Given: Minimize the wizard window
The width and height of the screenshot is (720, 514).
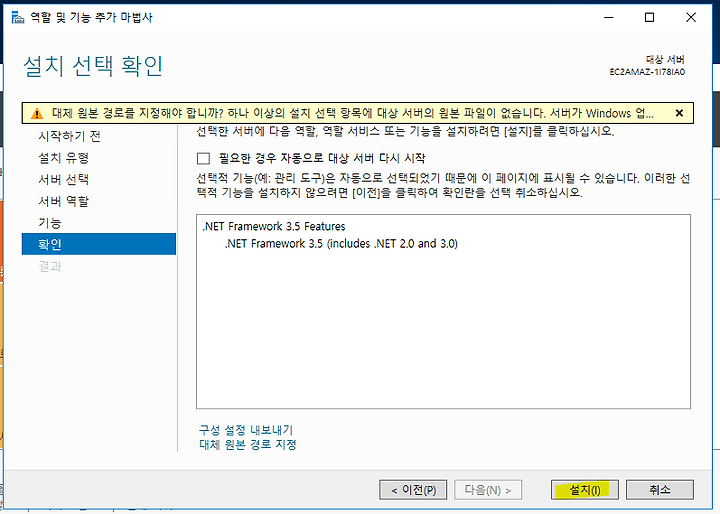Looking at the screenshot, I should point(609,17).
